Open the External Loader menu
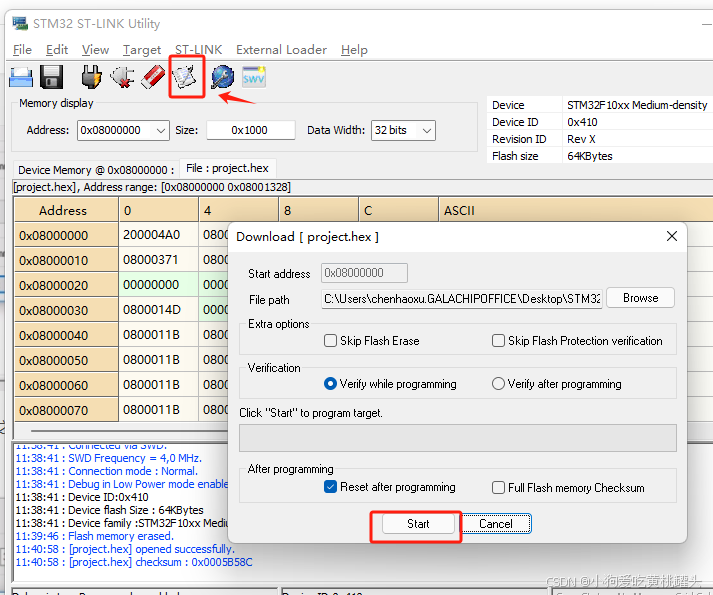The image size is (713, 595). pos(281,50)
